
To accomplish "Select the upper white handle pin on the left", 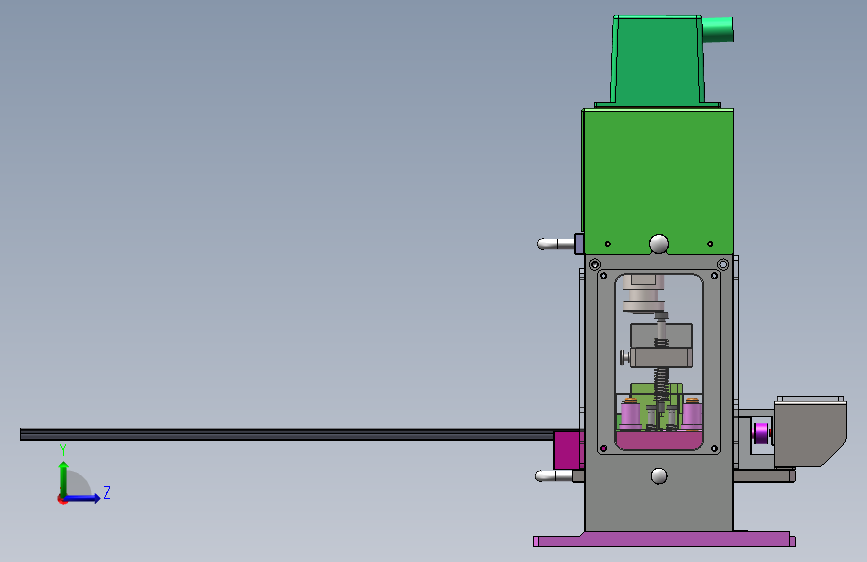I will coord(556,244).
